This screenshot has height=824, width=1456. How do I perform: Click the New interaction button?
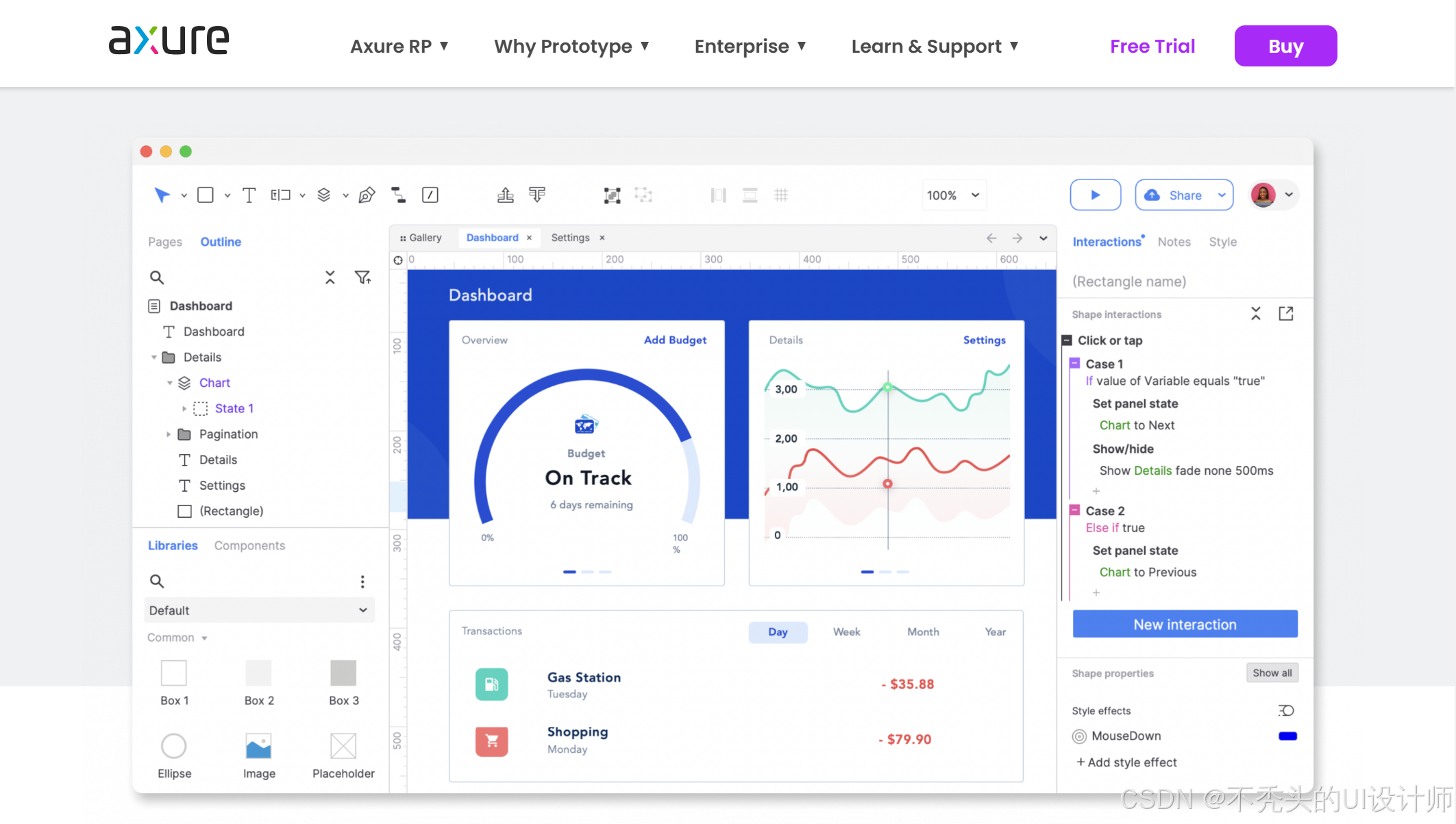click(x=1185, y=624)
